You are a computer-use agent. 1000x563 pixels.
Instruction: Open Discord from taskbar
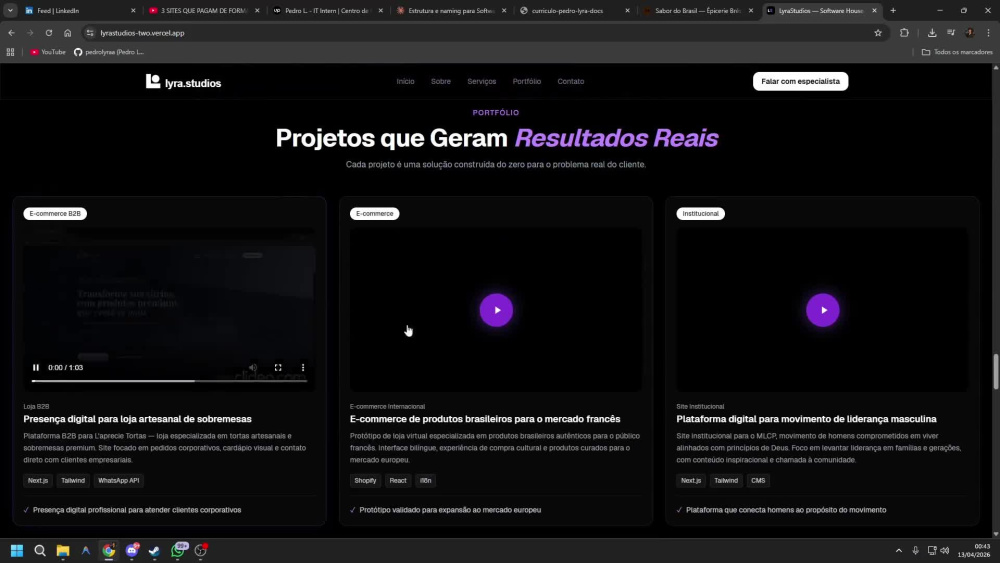(132, 550)
